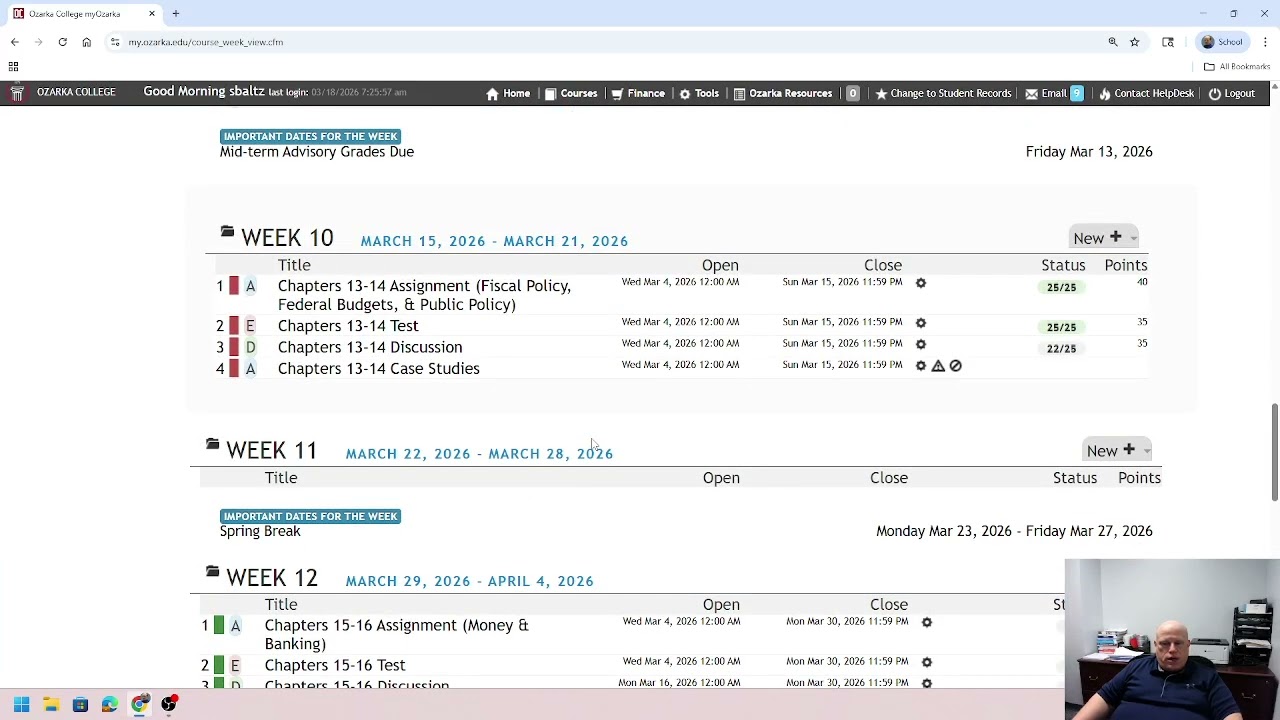This screenshot has width=1280, height=720.
Task: Click the 'Mid-term Advisory Grades Due' text
Action: (x=317, y=152)
